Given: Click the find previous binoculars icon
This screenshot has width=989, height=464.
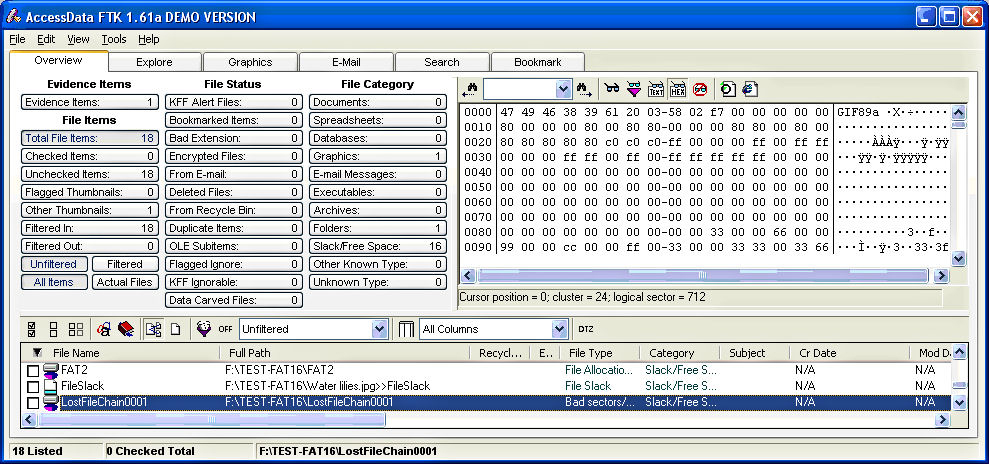Looking at the screenshot, I should pyautogui.click(x=470, y=89).
